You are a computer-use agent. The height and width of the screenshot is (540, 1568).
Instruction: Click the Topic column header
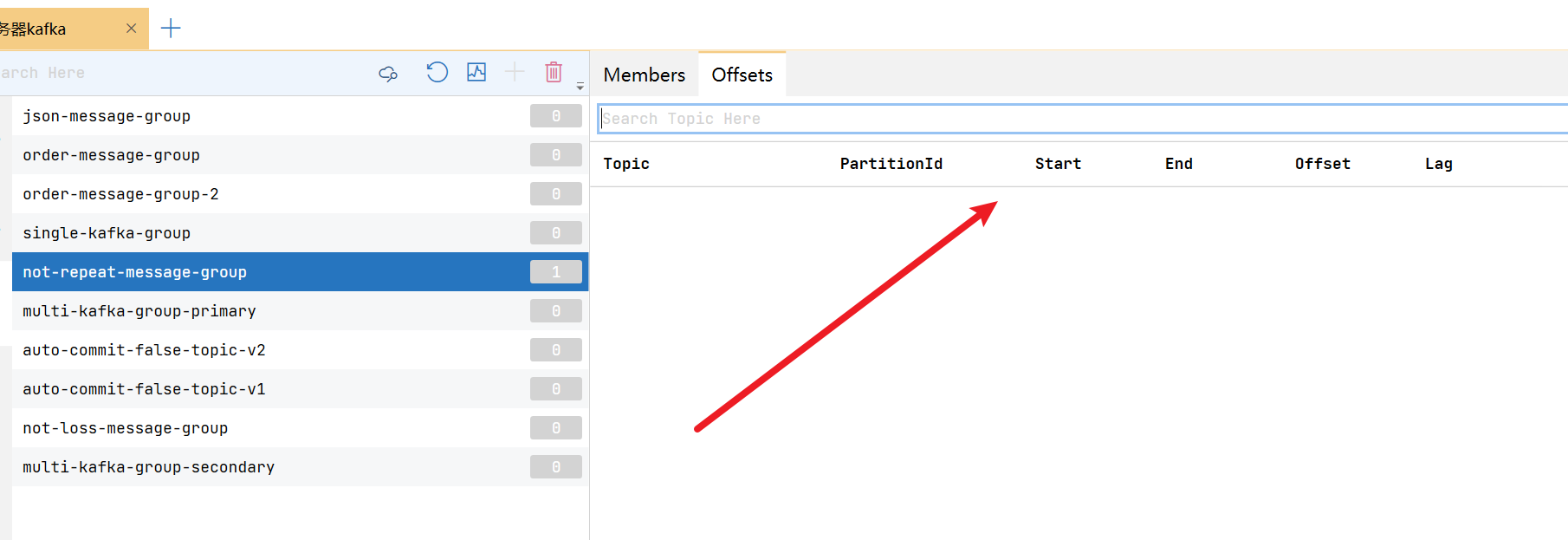tap(626, 164)
